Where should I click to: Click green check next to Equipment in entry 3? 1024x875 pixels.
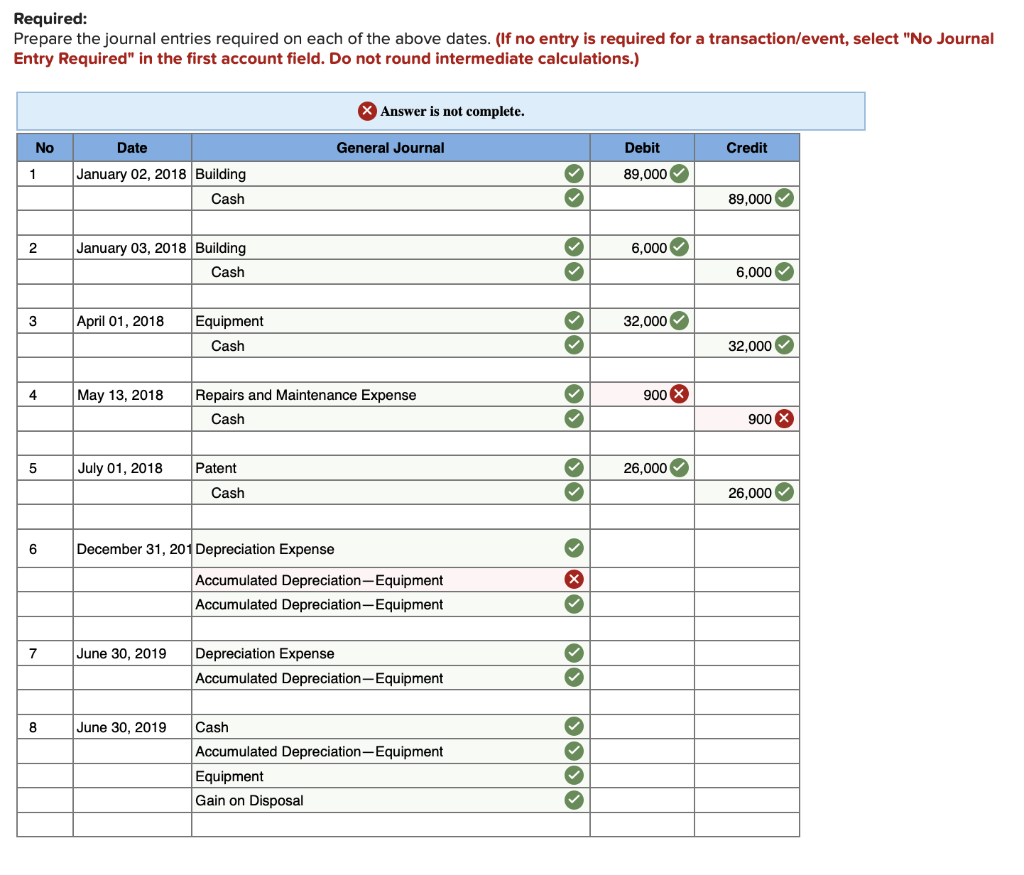coord(574,321)
